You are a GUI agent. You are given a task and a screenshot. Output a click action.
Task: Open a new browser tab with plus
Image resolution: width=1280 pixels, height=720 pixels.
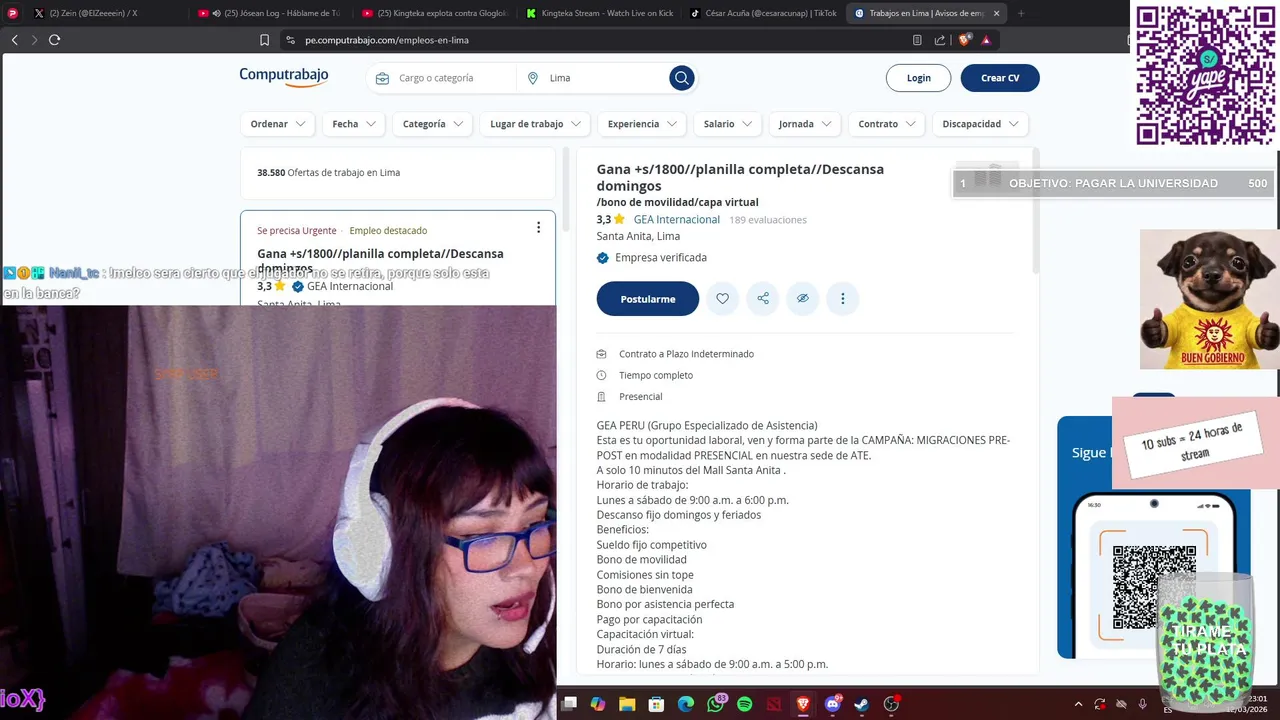(x=1021, y=13)
